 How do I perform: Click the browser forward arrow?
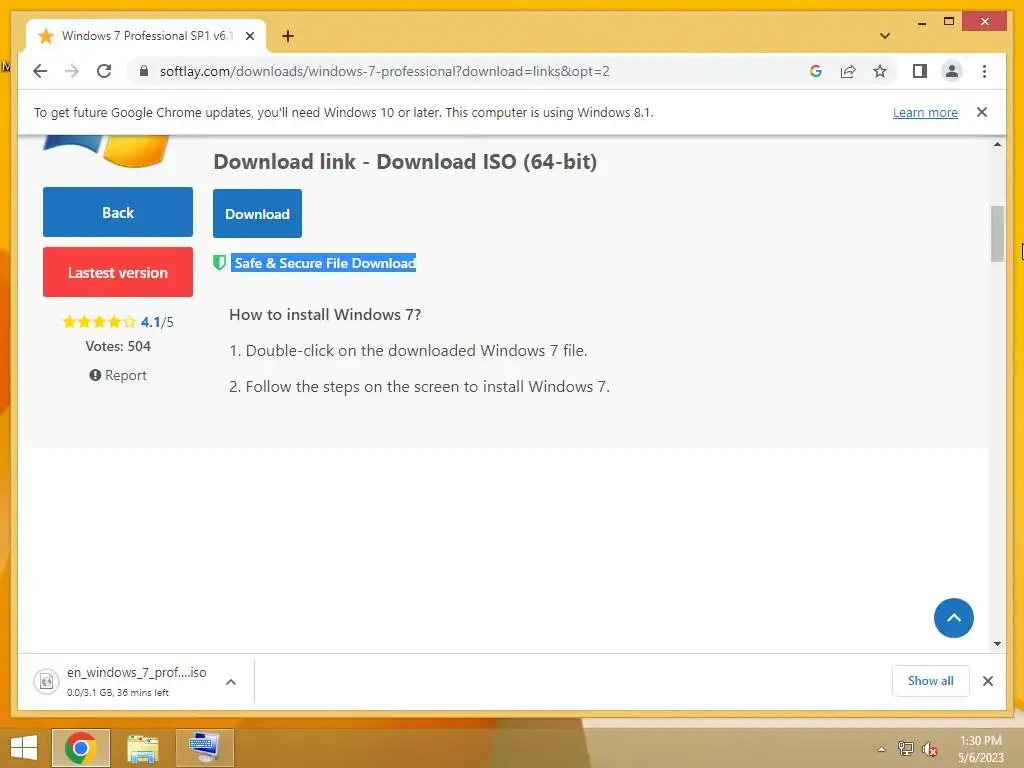tap(72, 71)
